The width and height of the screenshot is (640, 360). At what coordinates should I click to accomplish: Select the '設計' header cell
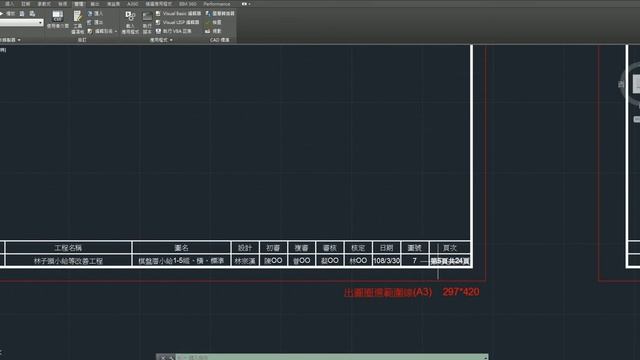click(x=245, y=248)
